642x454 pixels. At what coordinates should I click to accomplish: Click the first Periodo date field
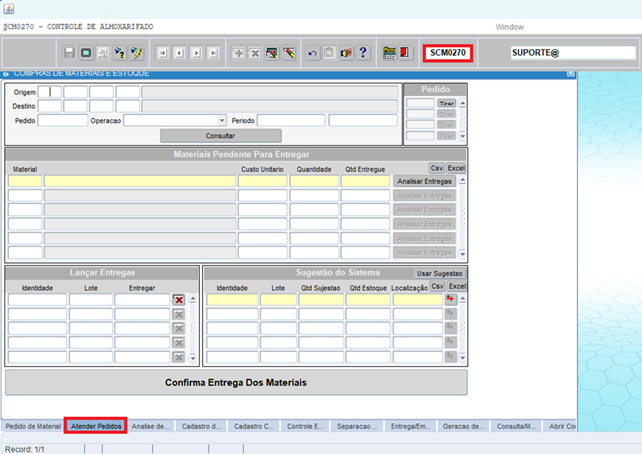tap(291, 120)
